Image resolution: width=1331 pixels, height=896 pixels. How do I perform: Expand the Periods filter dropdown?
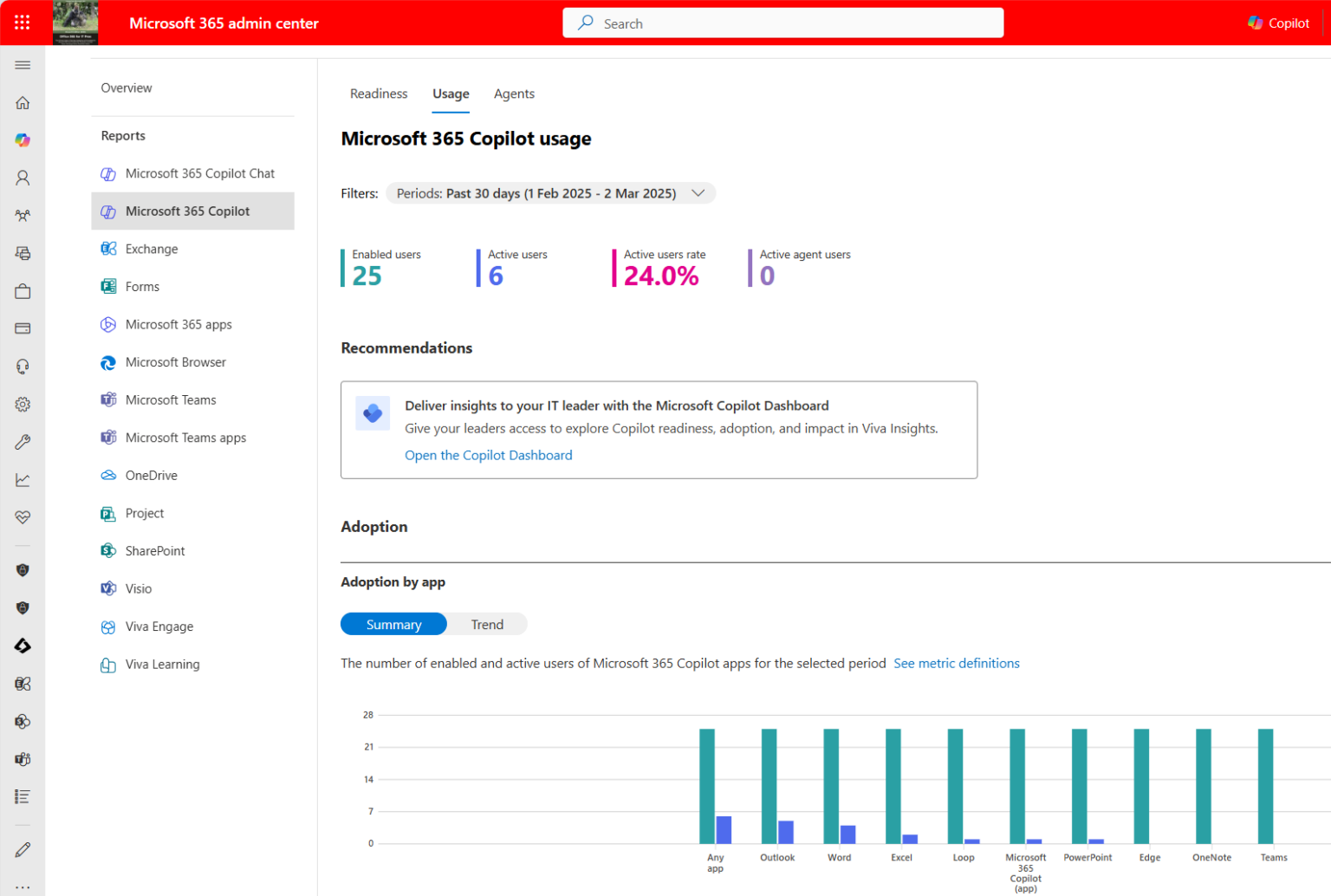pos(550,193)
